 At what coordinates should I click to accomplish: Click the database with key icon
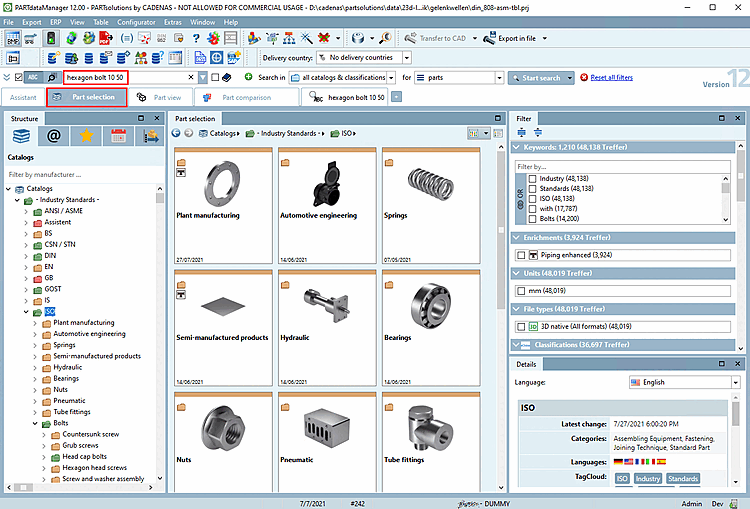coord(53,57)
